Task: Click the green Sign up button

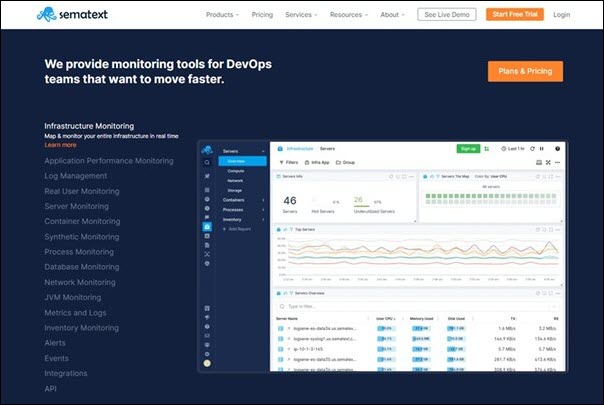Action: pyautogui.click(x=468, y=149)
